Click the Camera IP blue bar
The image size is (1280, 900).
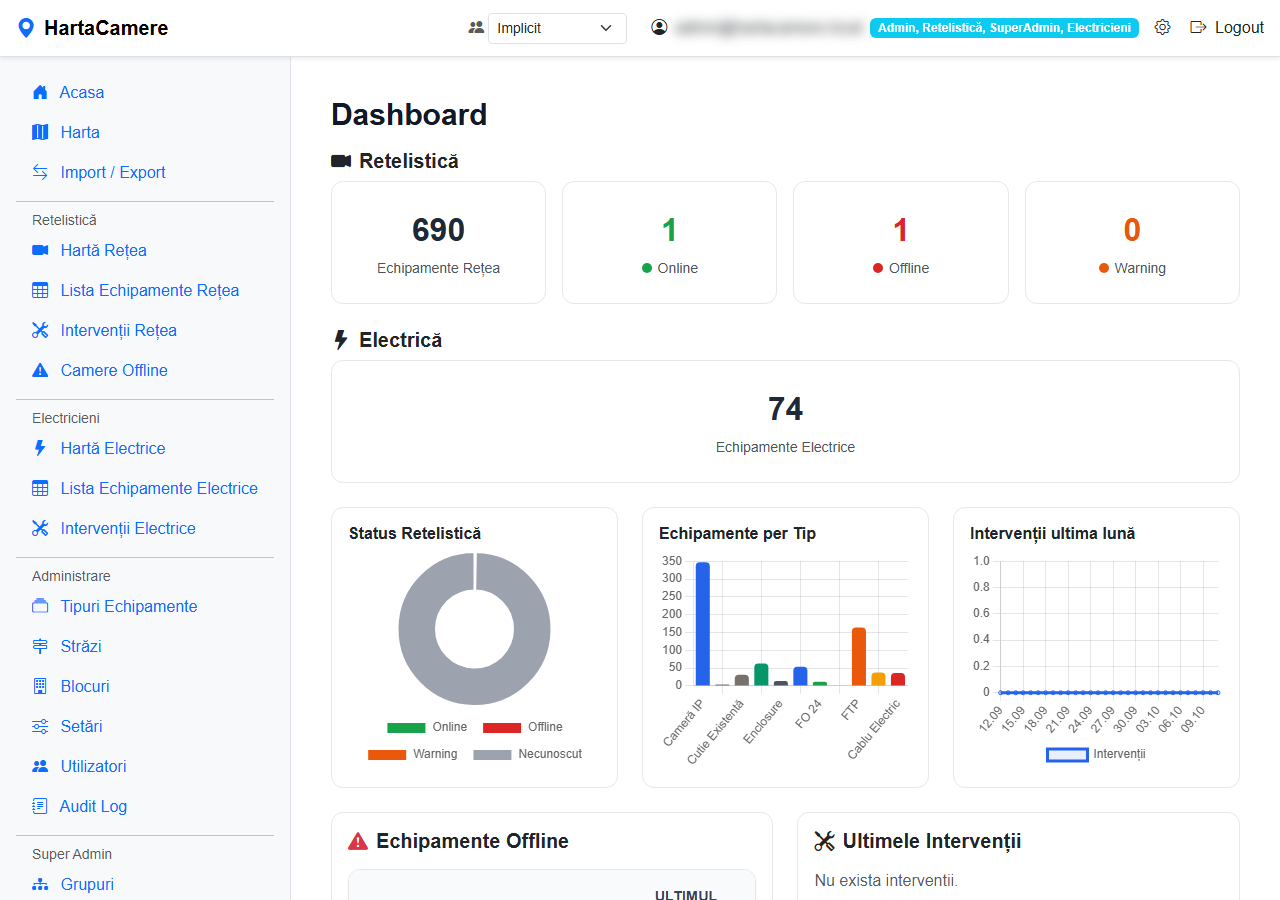702,624
